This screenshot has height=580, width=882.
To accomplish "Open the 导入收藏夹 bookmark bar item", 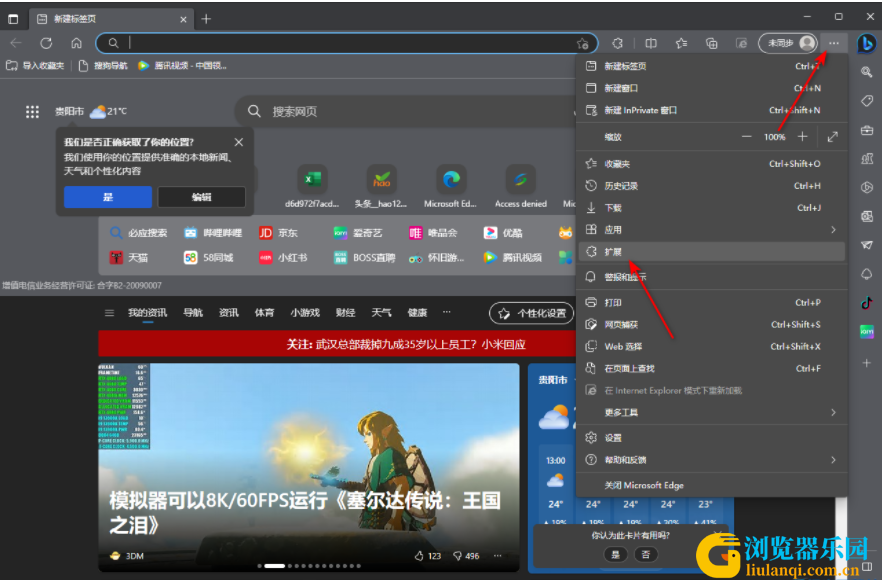I will [x=35, y=66].
